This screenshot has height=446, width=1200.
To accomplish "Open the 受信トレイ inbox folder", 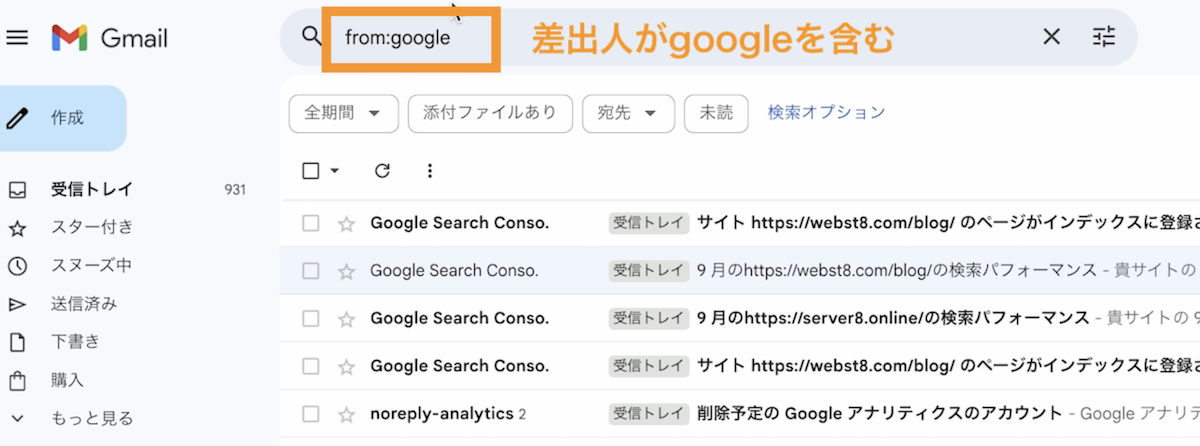I will [91, 190].
